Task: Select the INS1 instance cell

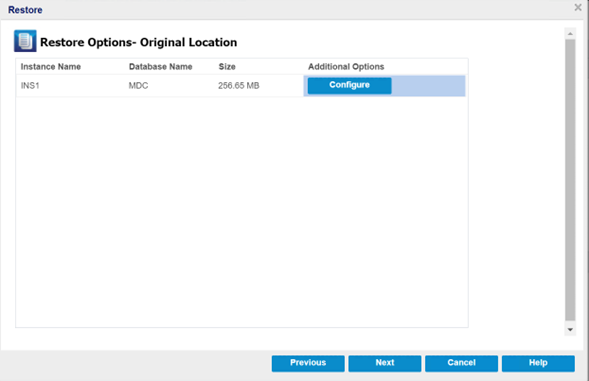Action: 30,86
